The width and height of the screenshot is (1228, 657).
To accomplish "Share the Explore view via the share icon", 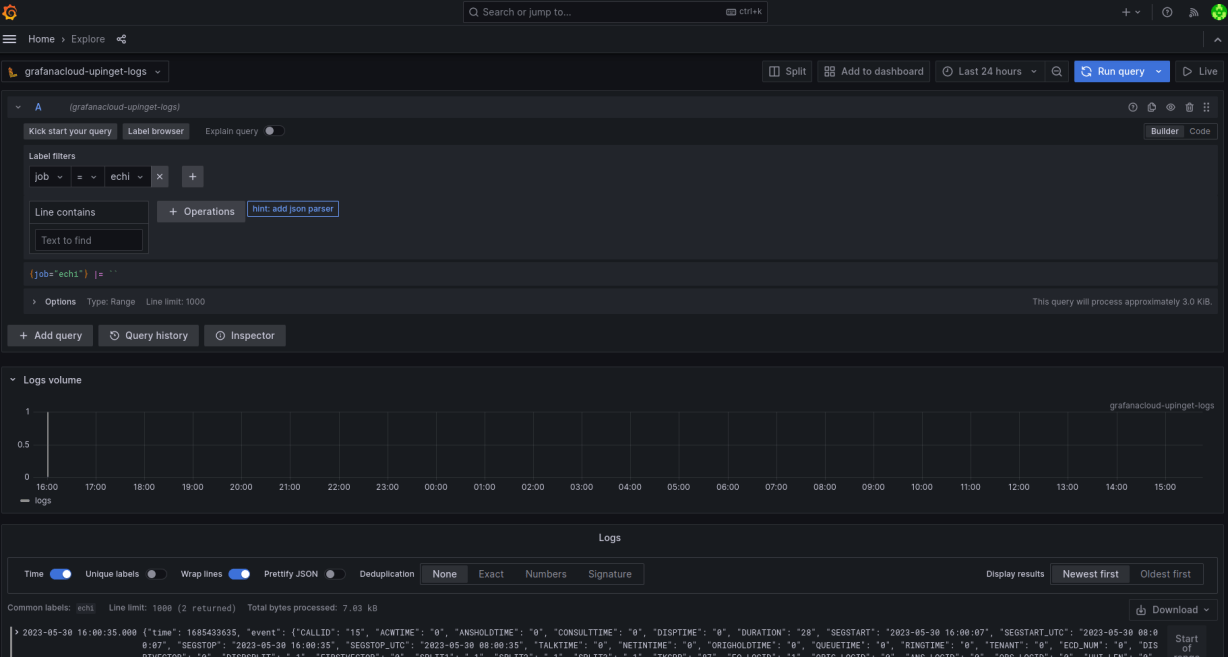I will pyautogui.click(x=119, y=39).
